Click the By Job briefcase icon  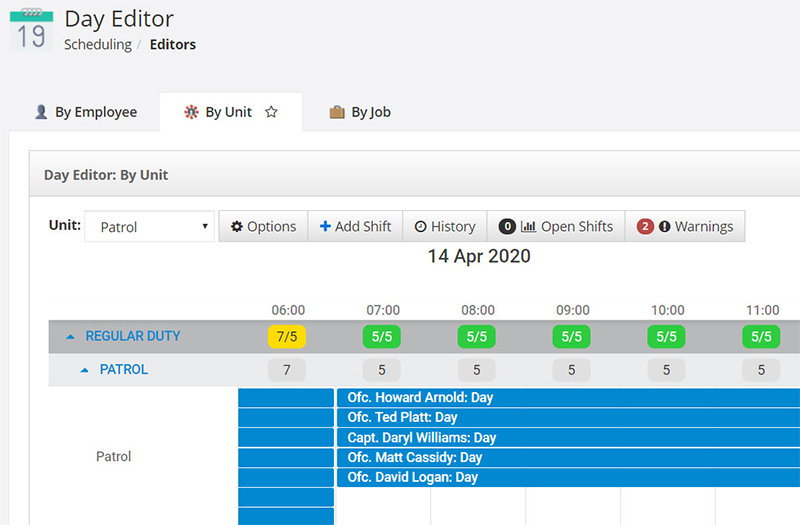pyautogui.click(x=337, y=112)
